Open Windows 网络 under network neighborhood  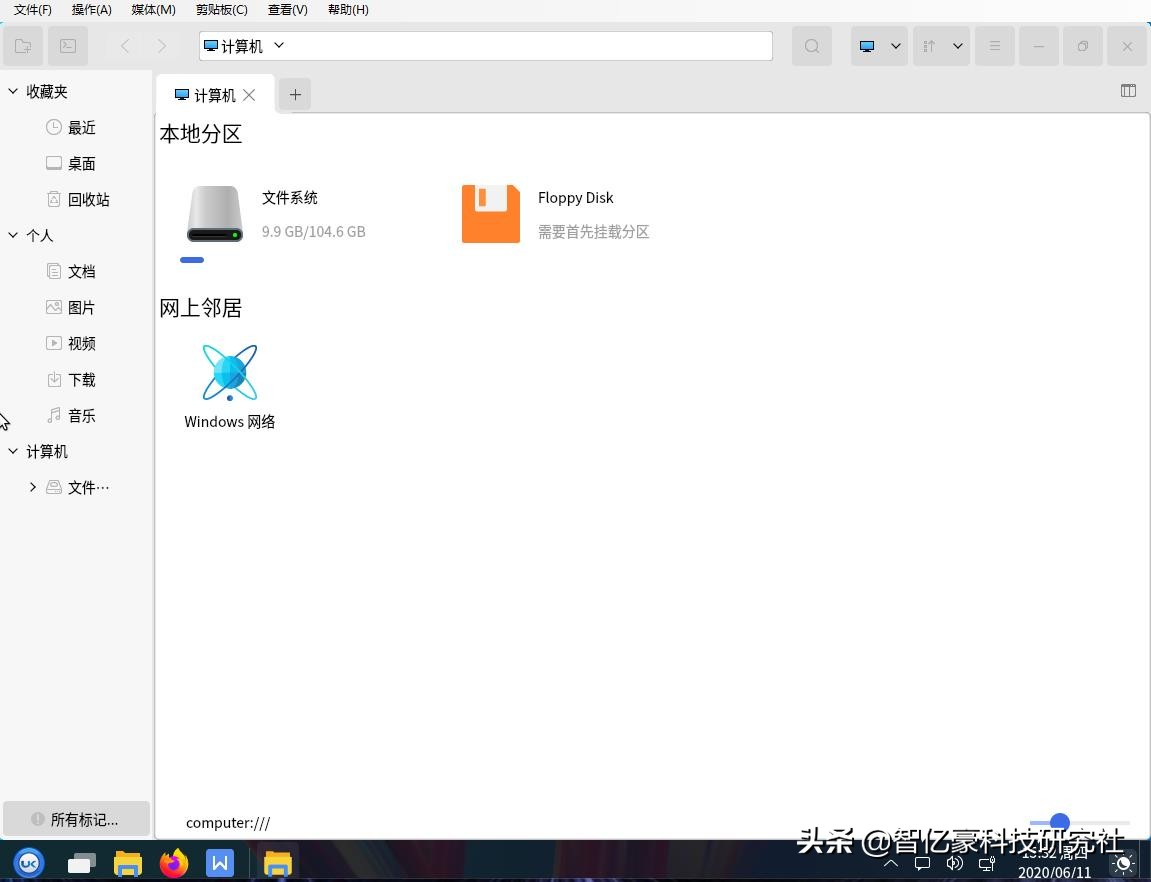(229, 372)
